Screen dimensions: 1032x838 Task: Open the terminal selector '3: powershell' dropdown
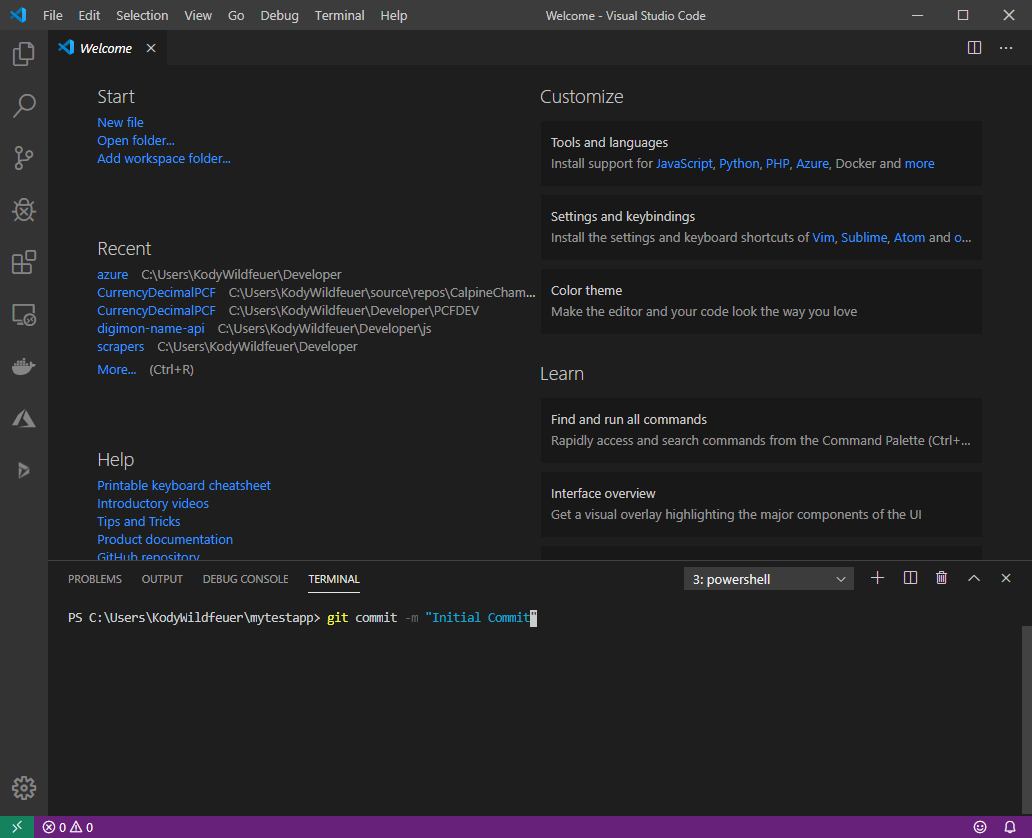pyautogui.click(x=769, y=579)
